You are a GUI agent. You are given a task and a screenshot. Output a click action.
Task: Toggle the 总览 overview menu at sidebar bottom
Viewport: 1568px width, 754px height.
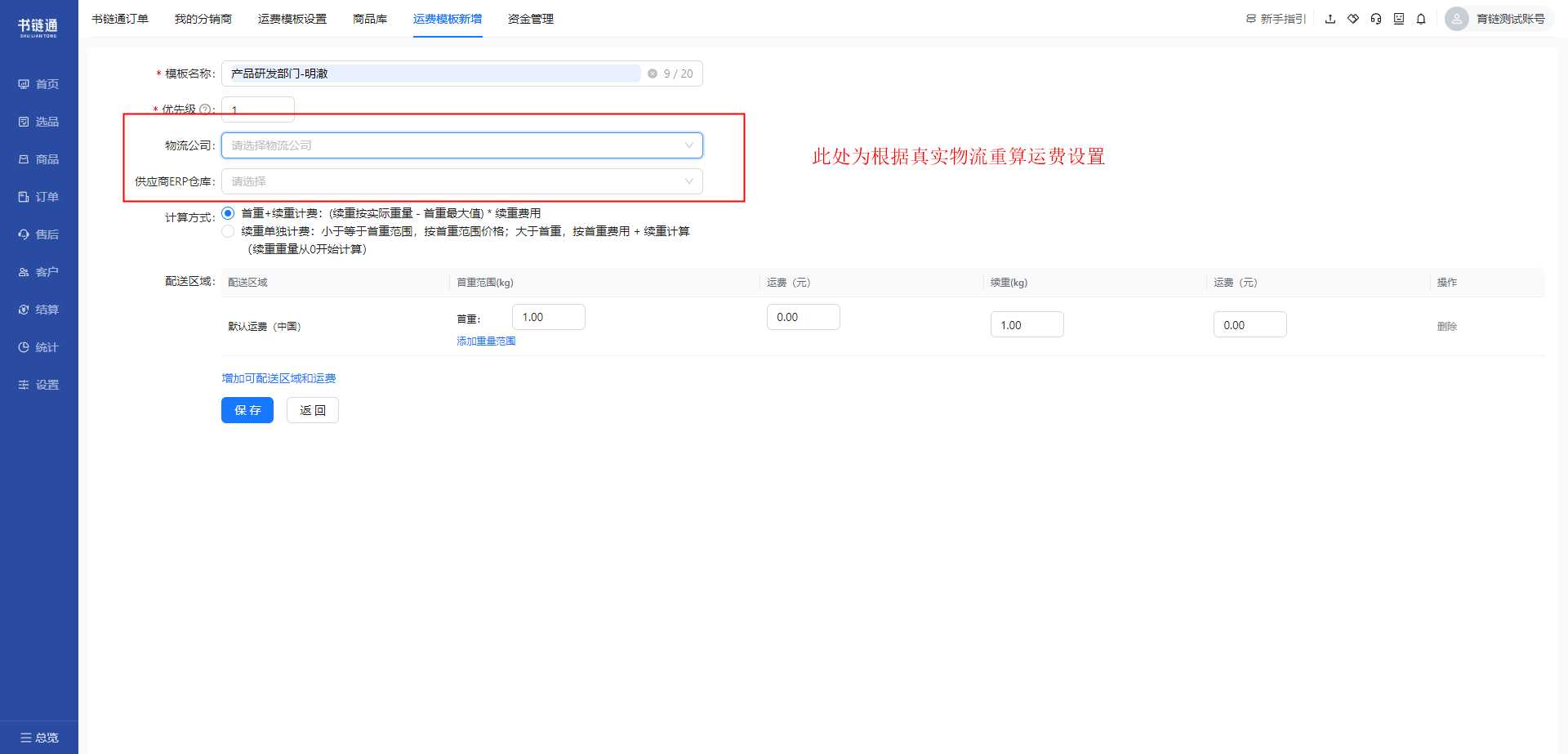38,738
